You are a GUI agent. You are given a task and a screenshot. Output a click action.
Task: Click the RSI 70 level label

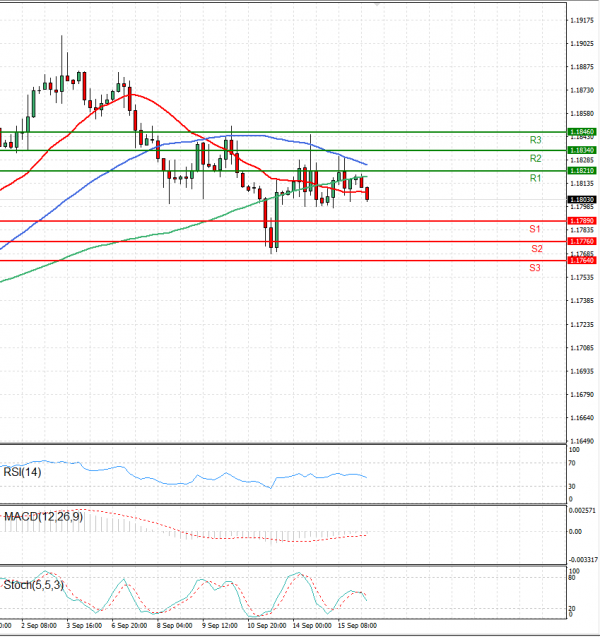pos(572,463)
